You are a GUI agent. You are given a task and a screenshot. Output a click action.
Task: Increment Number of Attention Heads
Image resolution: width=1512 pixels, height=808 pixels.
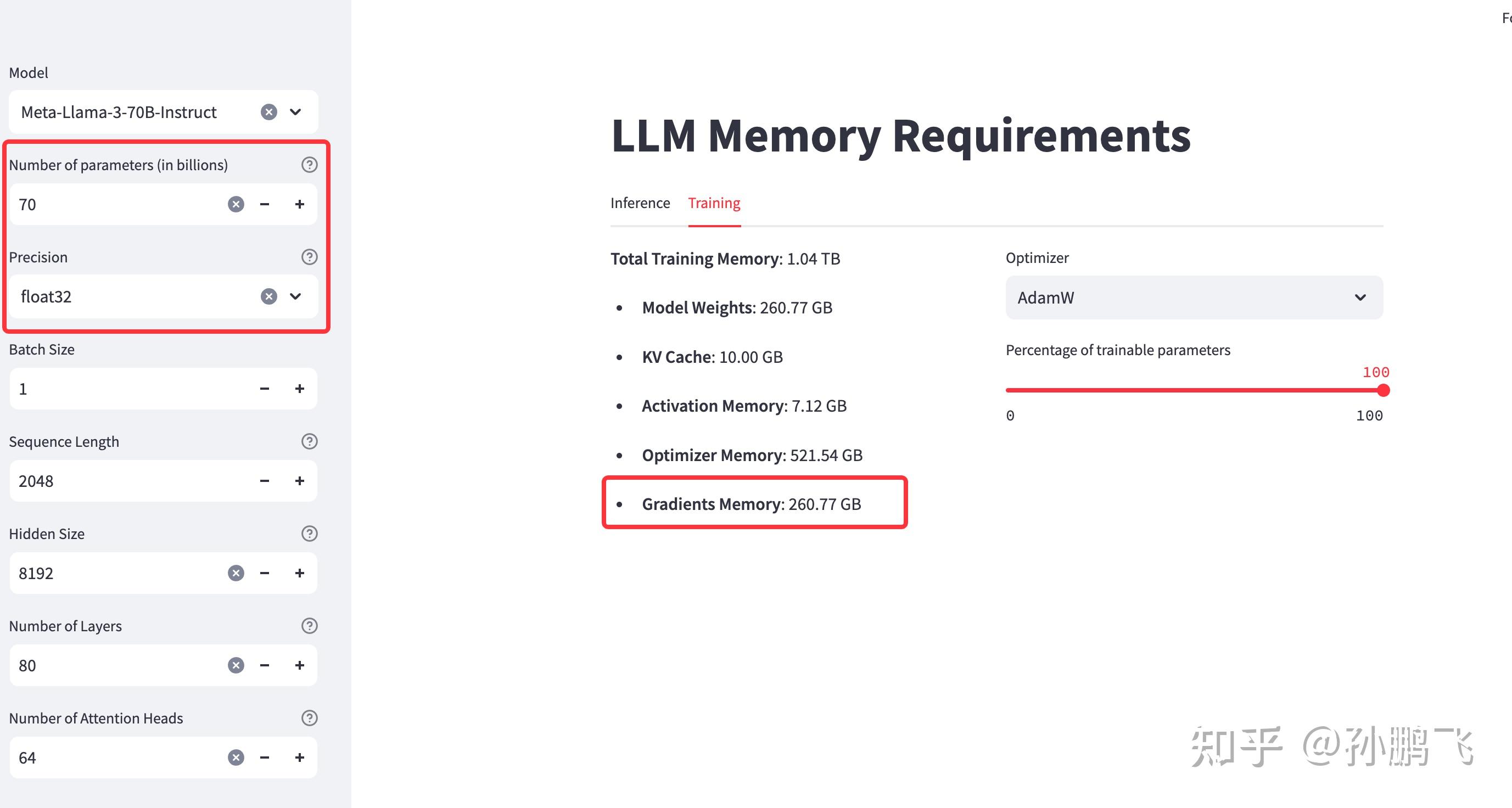coord(299,757)
